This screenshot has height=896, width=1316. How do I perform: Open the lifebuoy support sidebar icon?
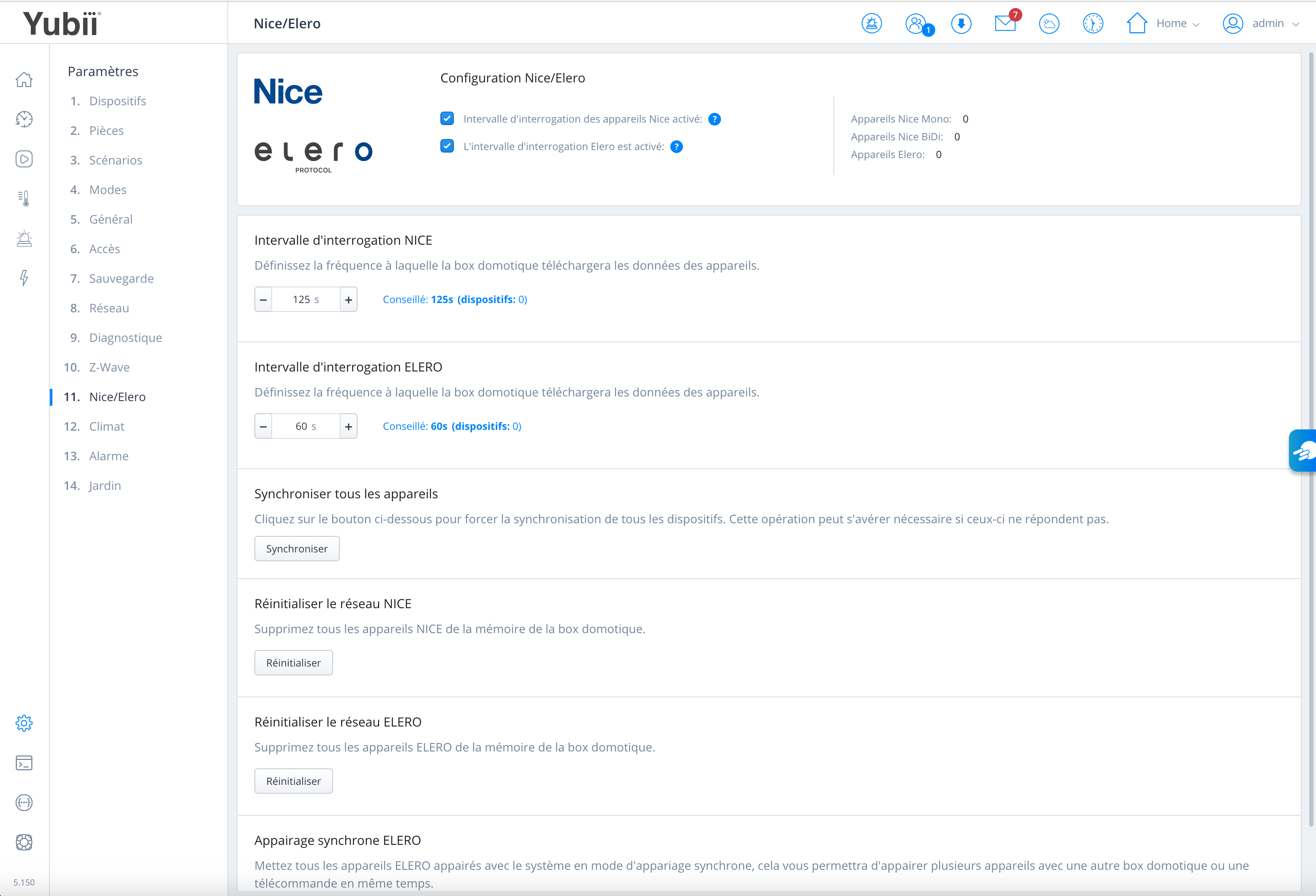24,842
